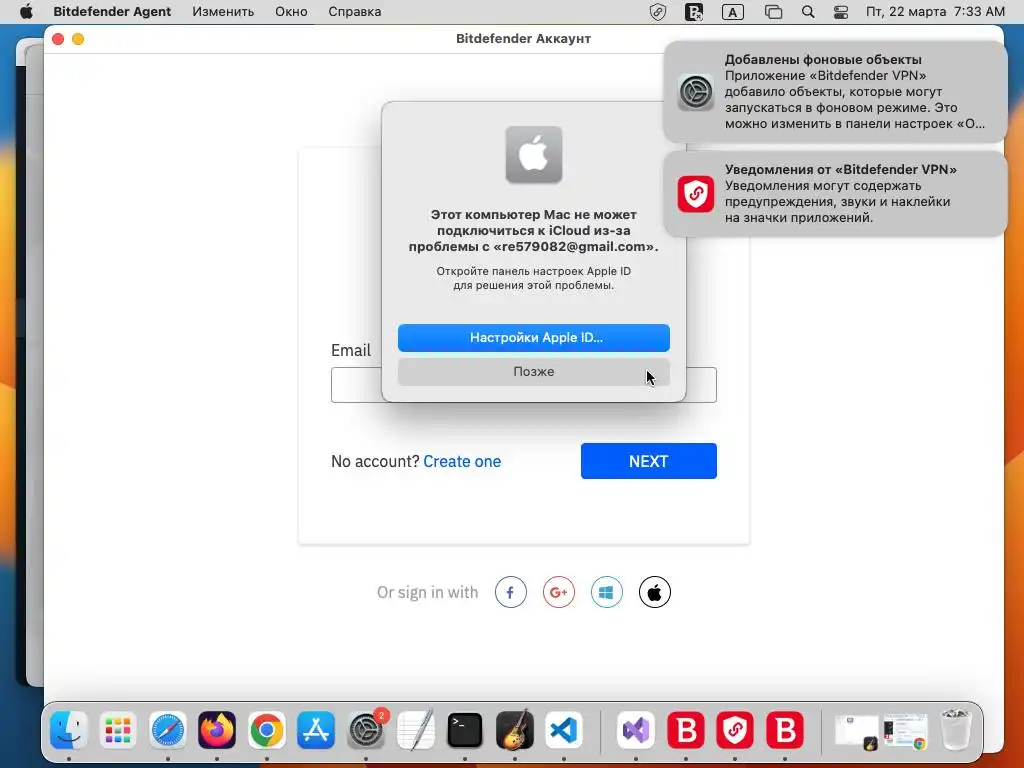Screen dimensions: 1024x768
Task: Open leftmost Bitdefender B Dock icon
Action: point(685,729)
